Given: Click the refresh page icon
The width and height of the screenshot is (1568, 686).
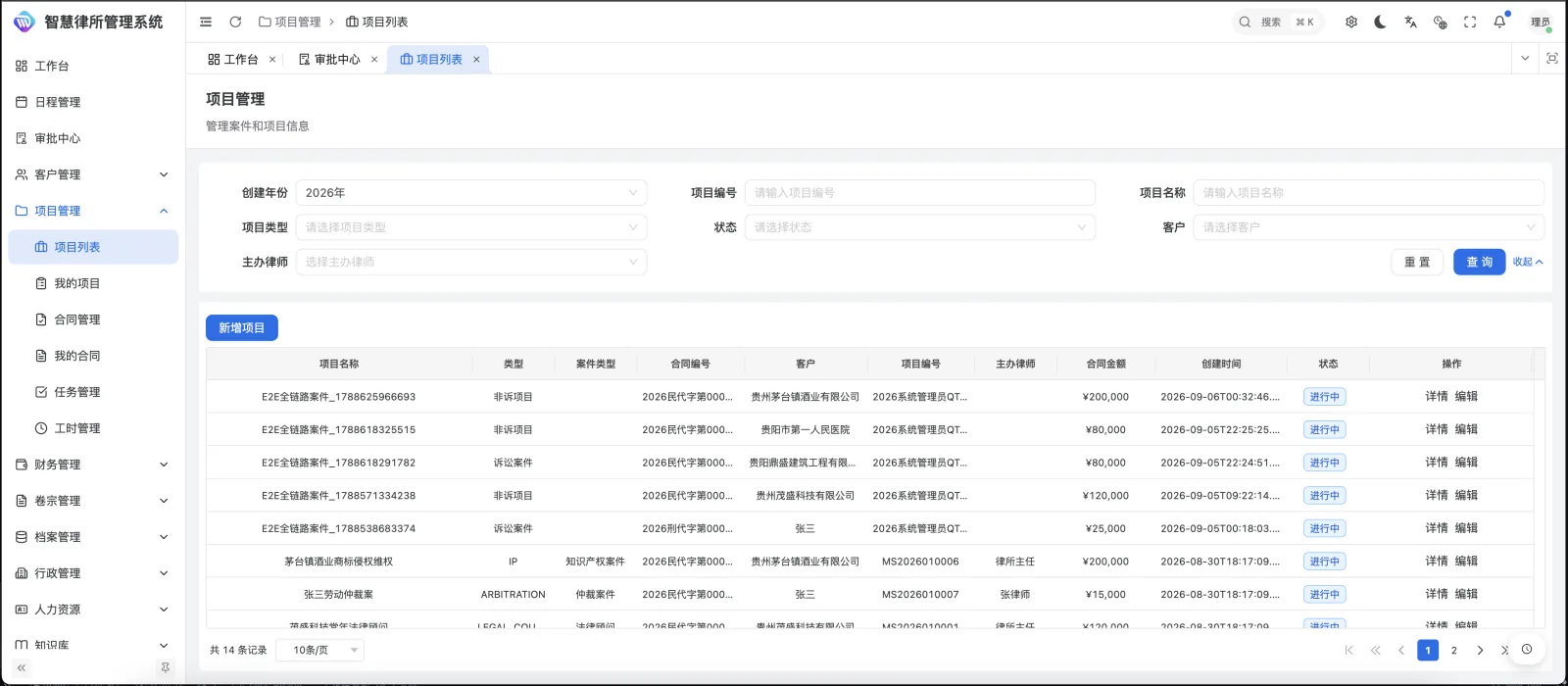Looking at the screenshot, I should [235, 22].
